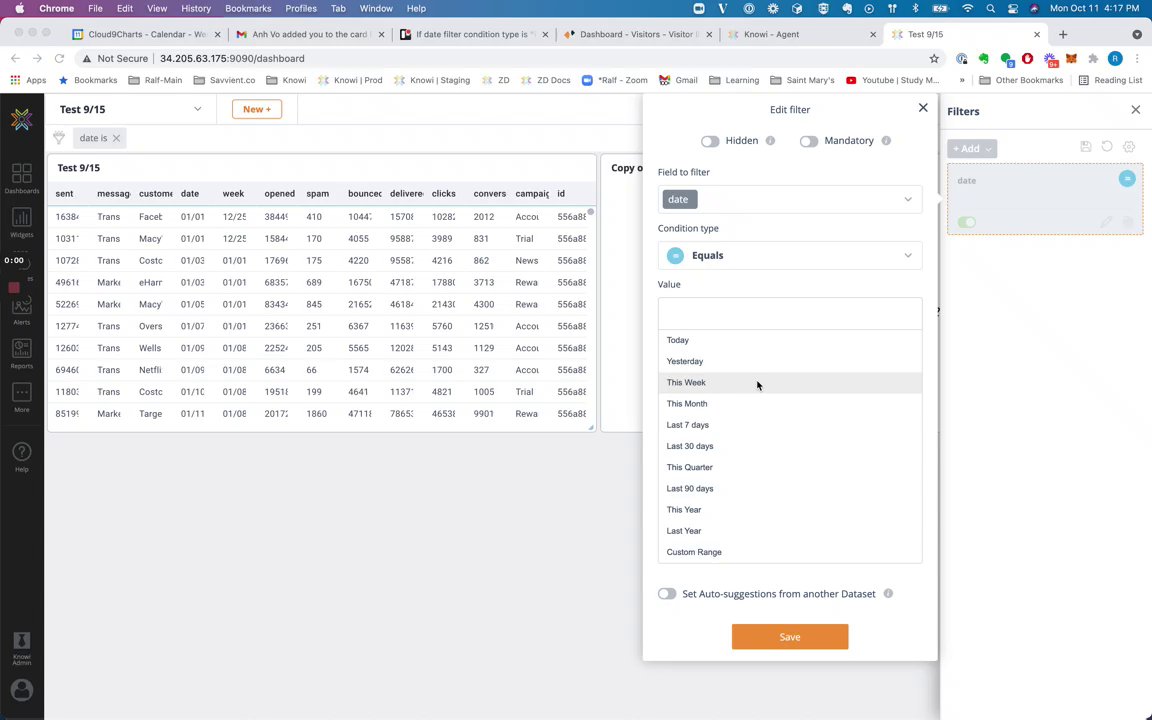This screenshot has height=720, width=1152.
Task: Toggle the Hidden switch
Action: pyautogui.click(x=709, y=141)
